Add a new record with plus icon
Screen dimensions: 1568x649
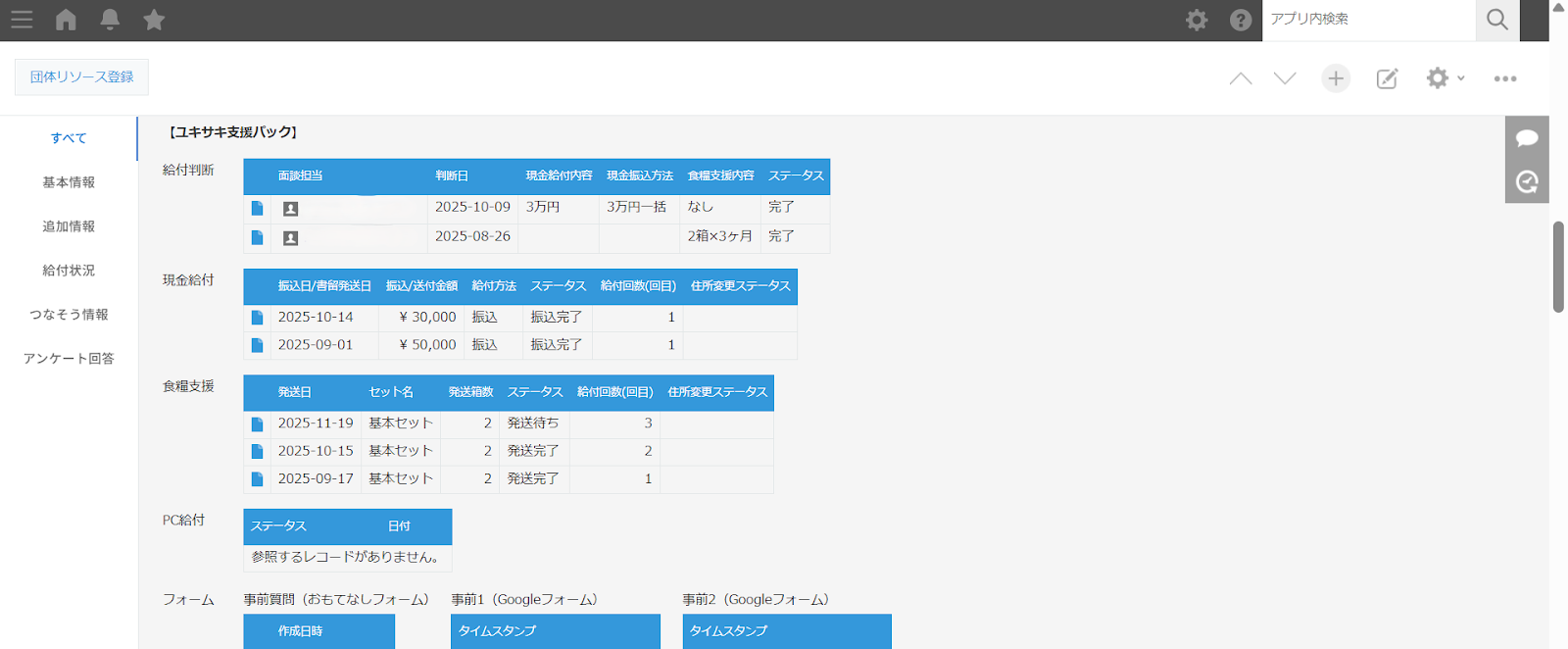[1336, 78]
